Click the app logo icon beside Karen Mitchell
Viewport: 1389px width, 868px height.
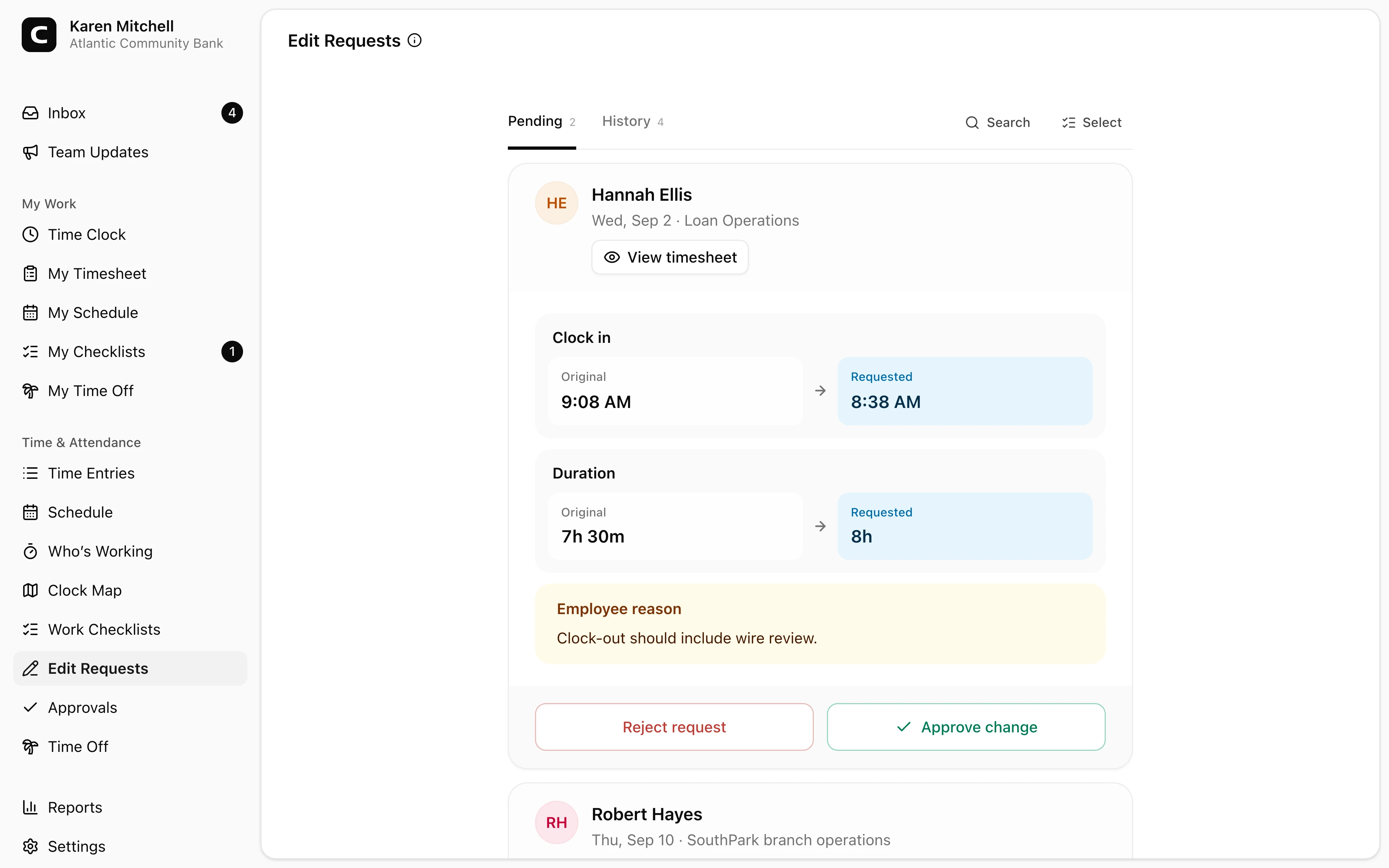pyautogui.click(x=39, y=34)
